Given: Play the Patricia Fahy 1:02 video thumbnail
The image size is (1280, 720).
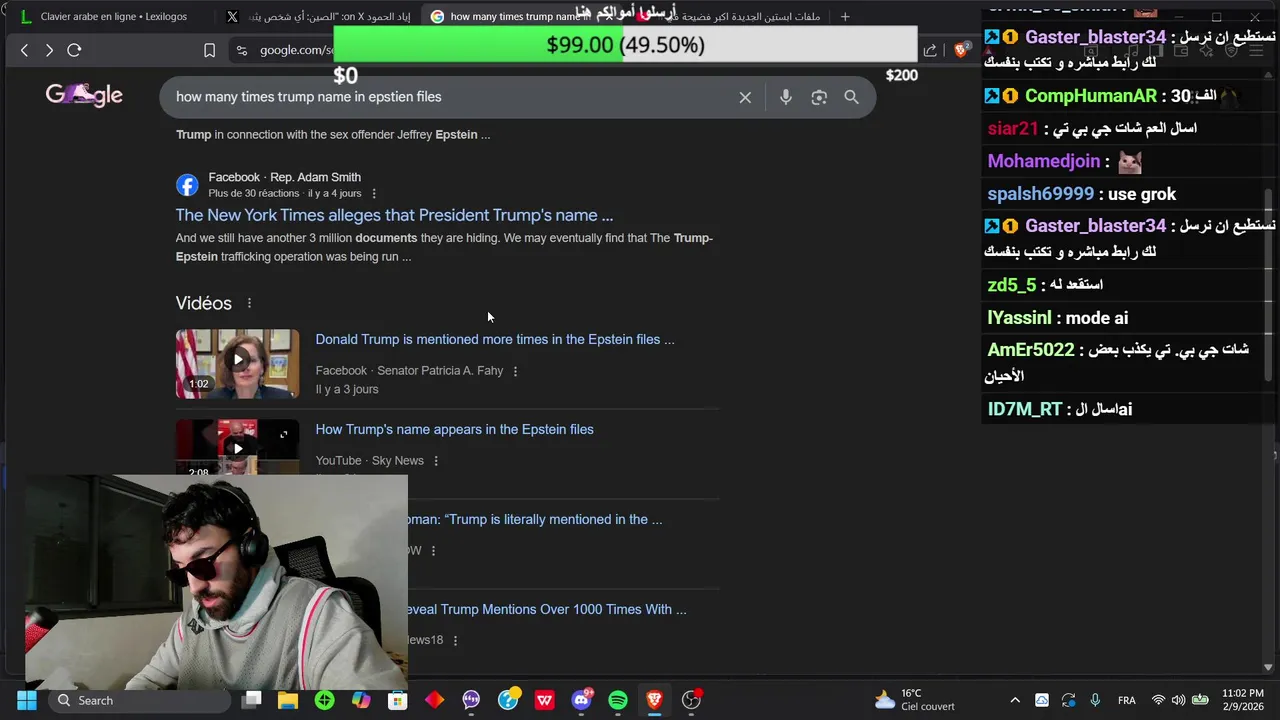Looking at the screenshot, I should tap(237, 364).
